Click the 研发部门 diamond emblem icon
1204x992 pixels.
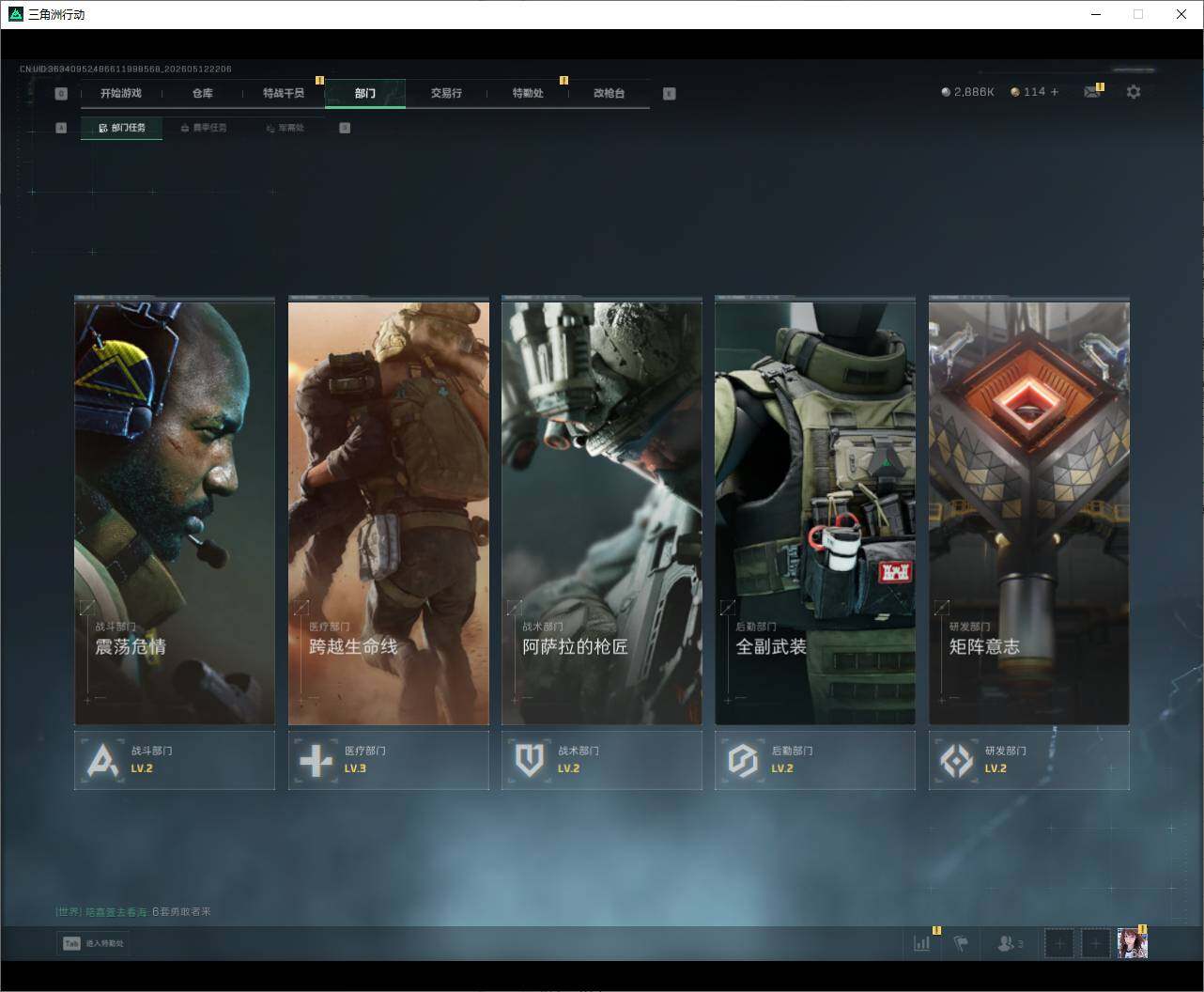[957, 760]
